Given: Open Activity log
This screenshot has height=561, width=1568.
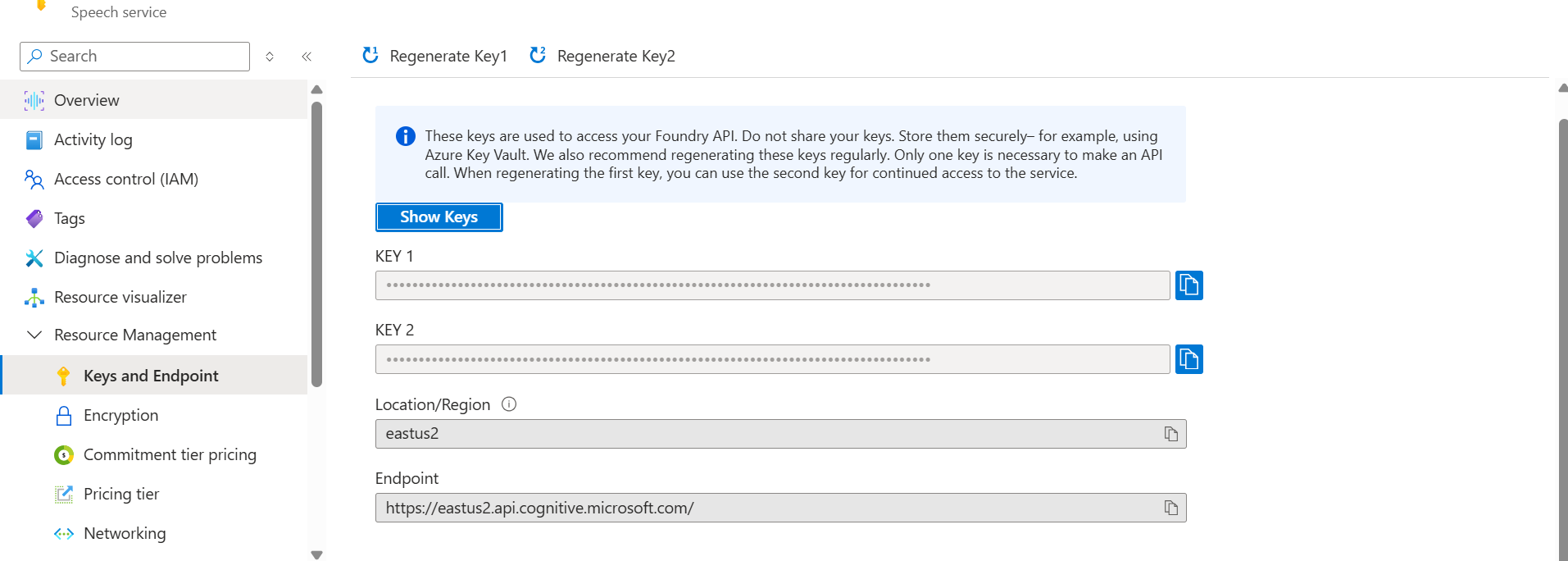Looking at the screenshot, I should point(93,139).
